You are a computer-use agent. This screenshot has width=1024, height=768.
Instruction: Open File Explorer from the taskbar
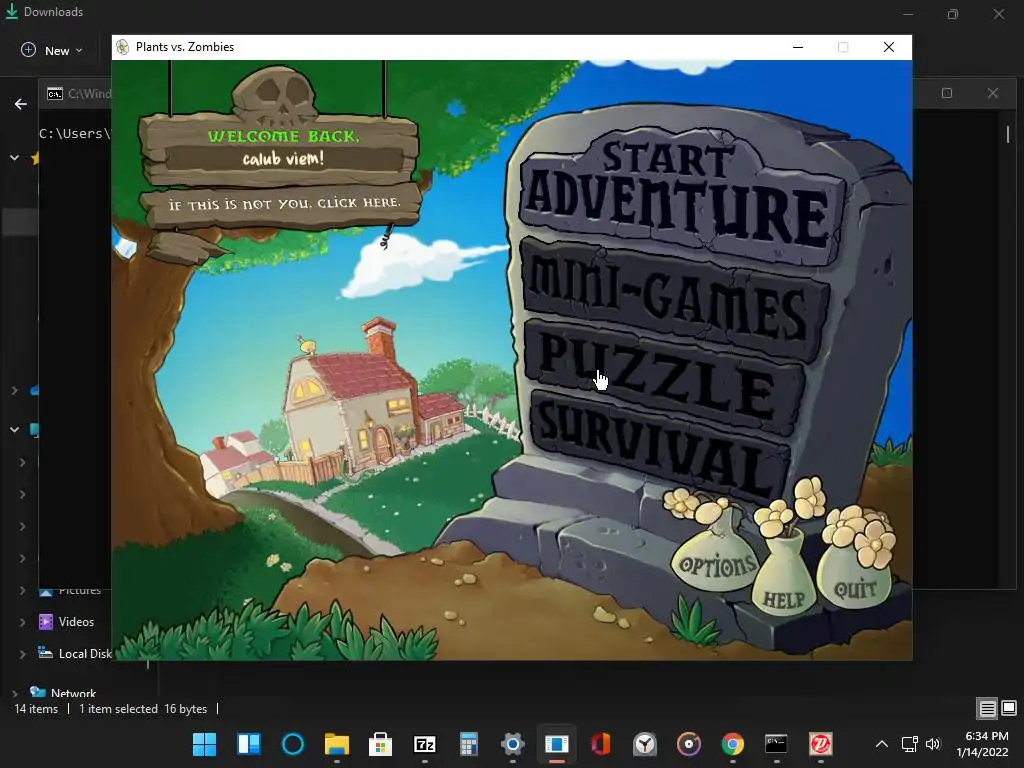[x=337, y=744]
